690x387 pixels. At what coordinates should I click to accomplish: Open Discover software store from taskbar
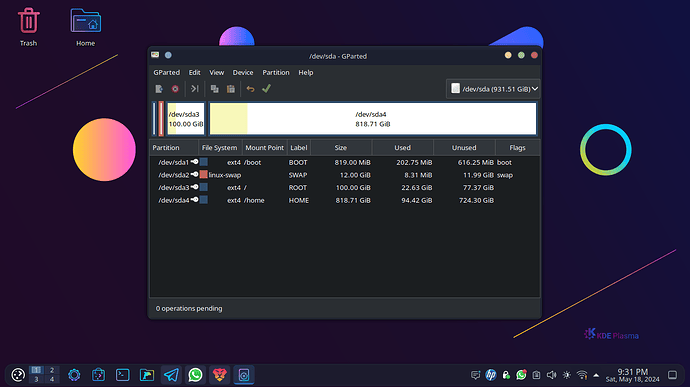pyautogui.click(x=99, y=375)
